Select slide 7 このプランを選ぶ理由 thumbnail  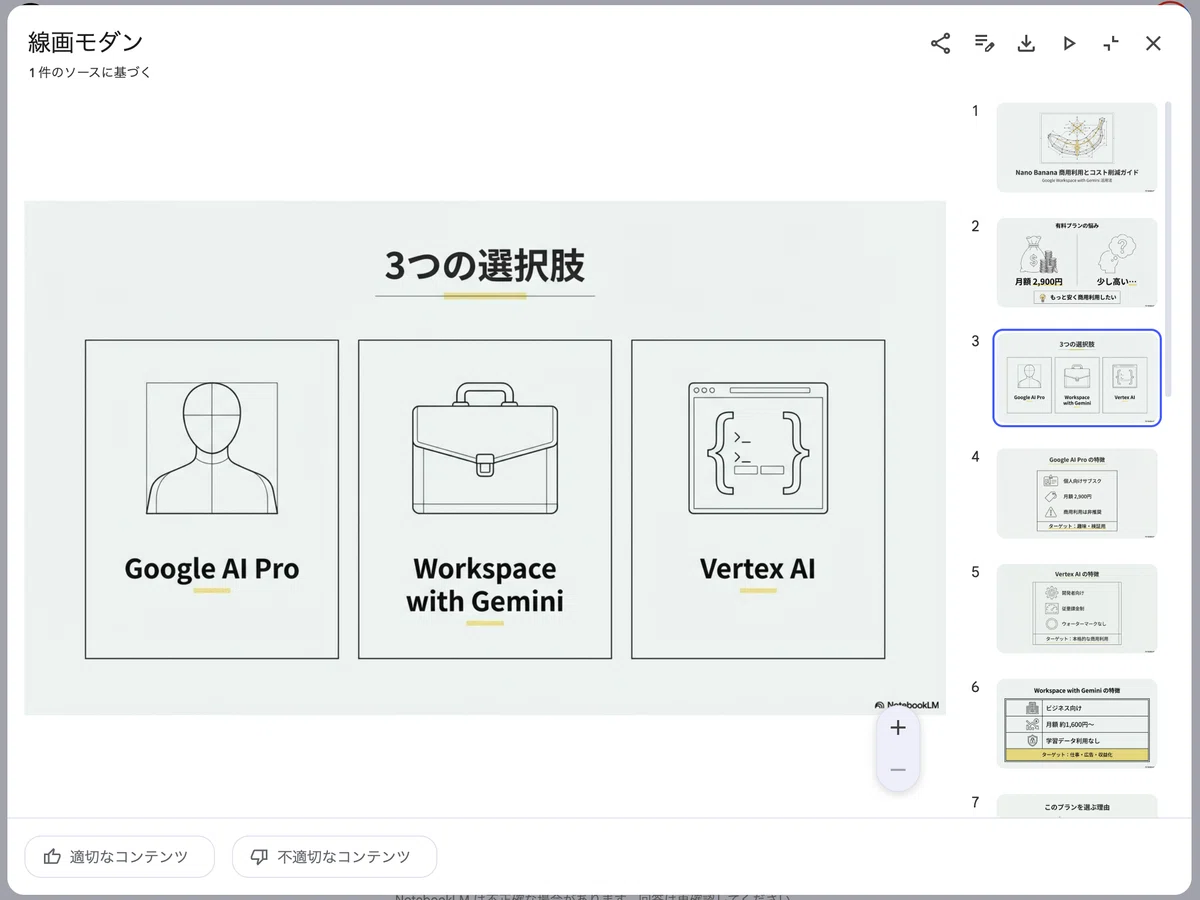tap(1077, 806)
